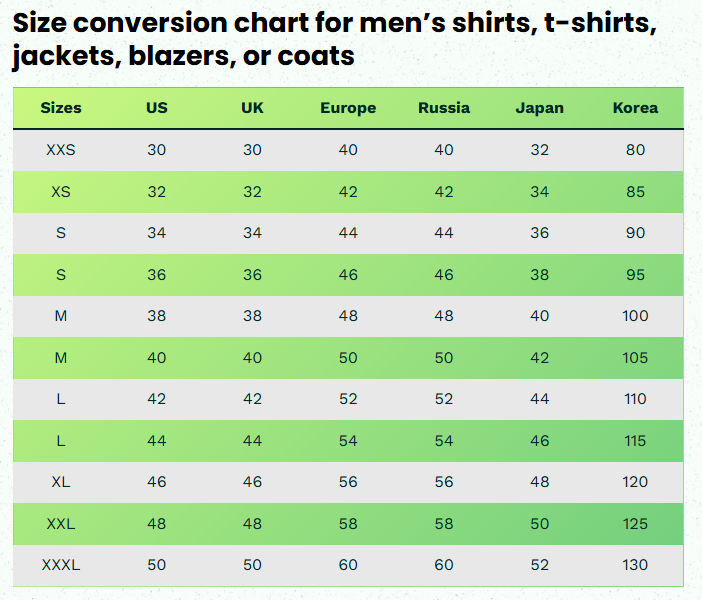Image resolution: width=702 pixels, height=600 pixels.
Task: Click the Russia column header
Action: click(x=444, y=108)
